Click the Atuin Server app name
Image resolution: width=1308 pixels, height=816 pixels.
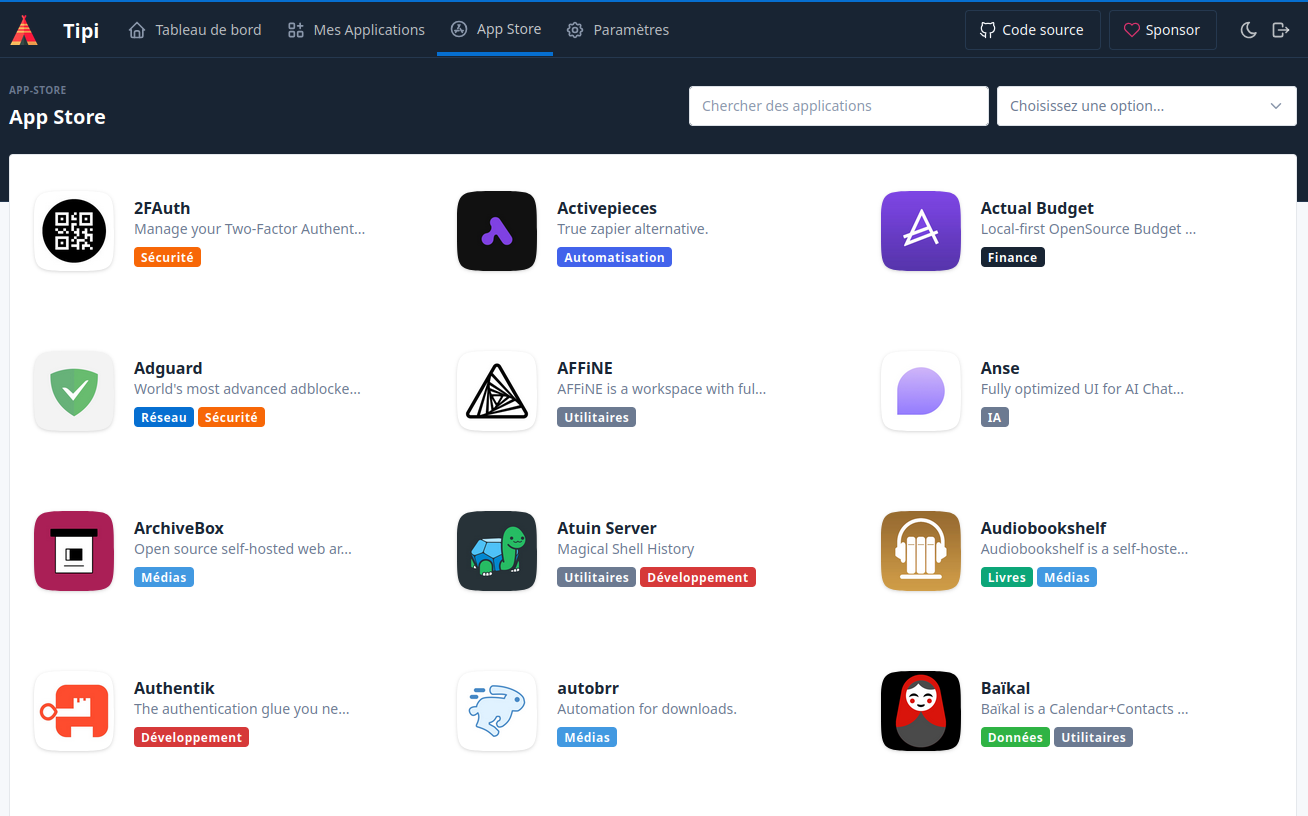(x=607, y=528)
